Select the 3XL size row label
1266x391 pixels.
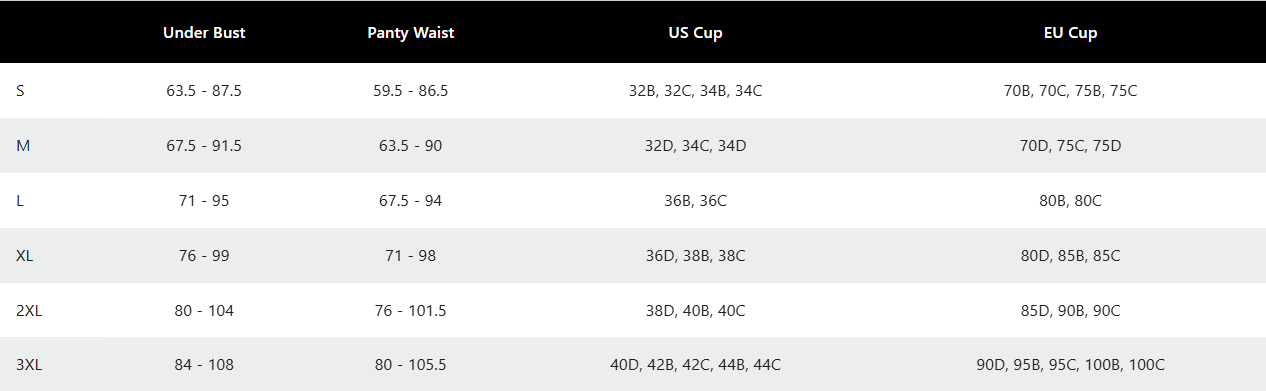(x=29, y=365)
